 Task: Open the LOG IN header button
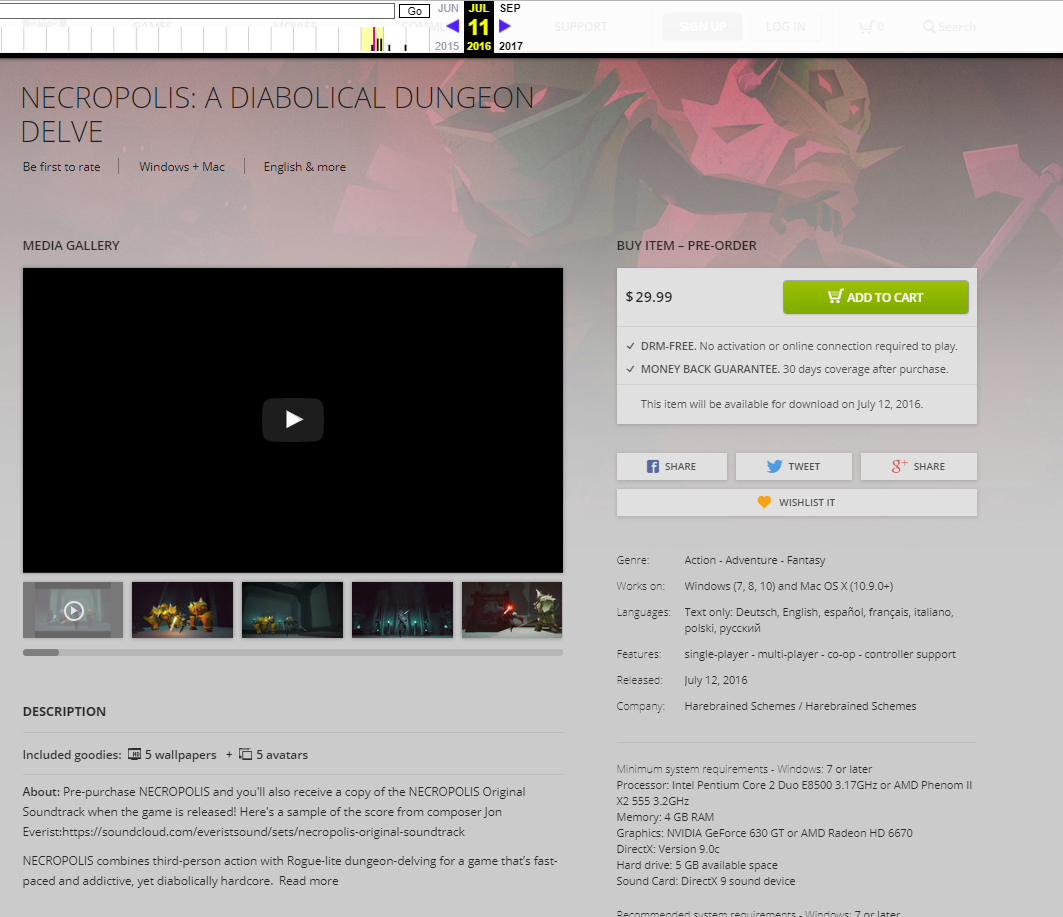pyautogui.click(x=785, y=27)
